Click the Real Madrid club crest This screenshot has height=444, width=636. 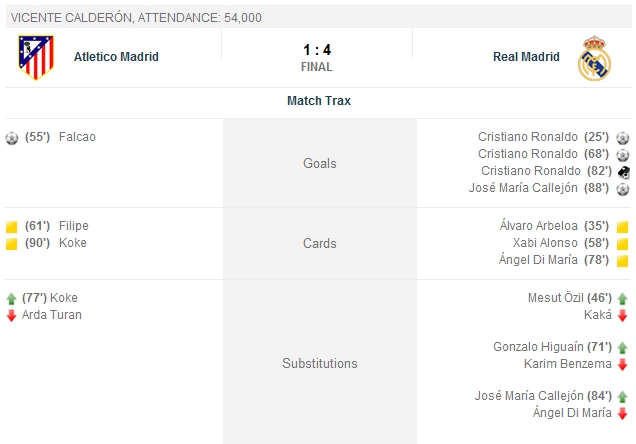point(593,58)
